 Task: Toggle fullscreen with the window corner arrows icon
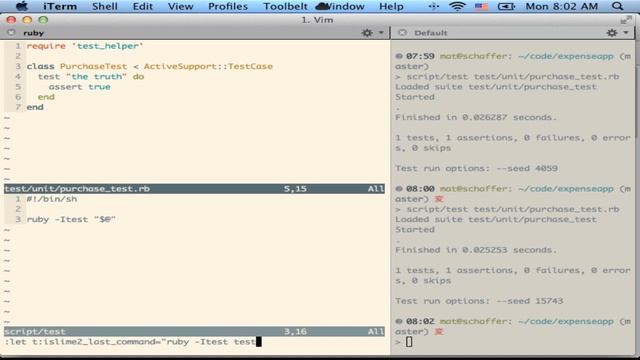click(626, 20)
